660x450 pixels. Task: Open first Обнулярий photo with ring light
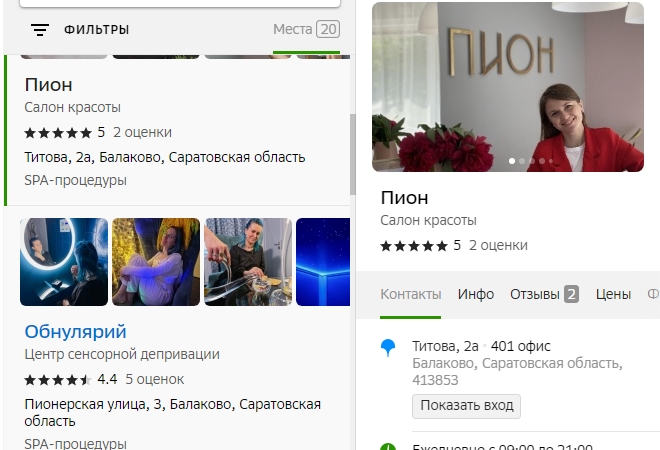tap(64, 262)
